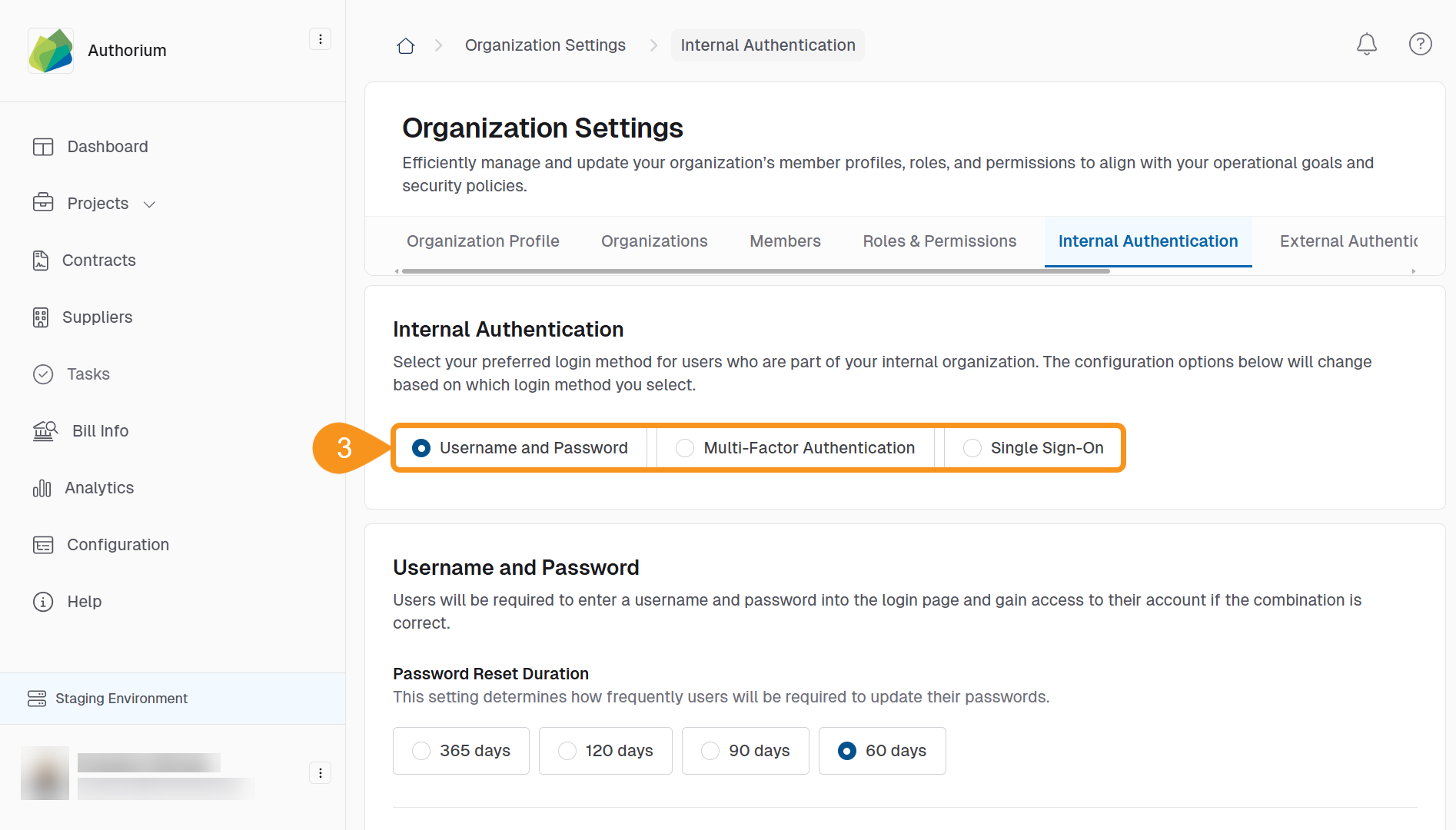Click the horizontal tab scrollbar

pyautogui.click(x=755, y=271)
